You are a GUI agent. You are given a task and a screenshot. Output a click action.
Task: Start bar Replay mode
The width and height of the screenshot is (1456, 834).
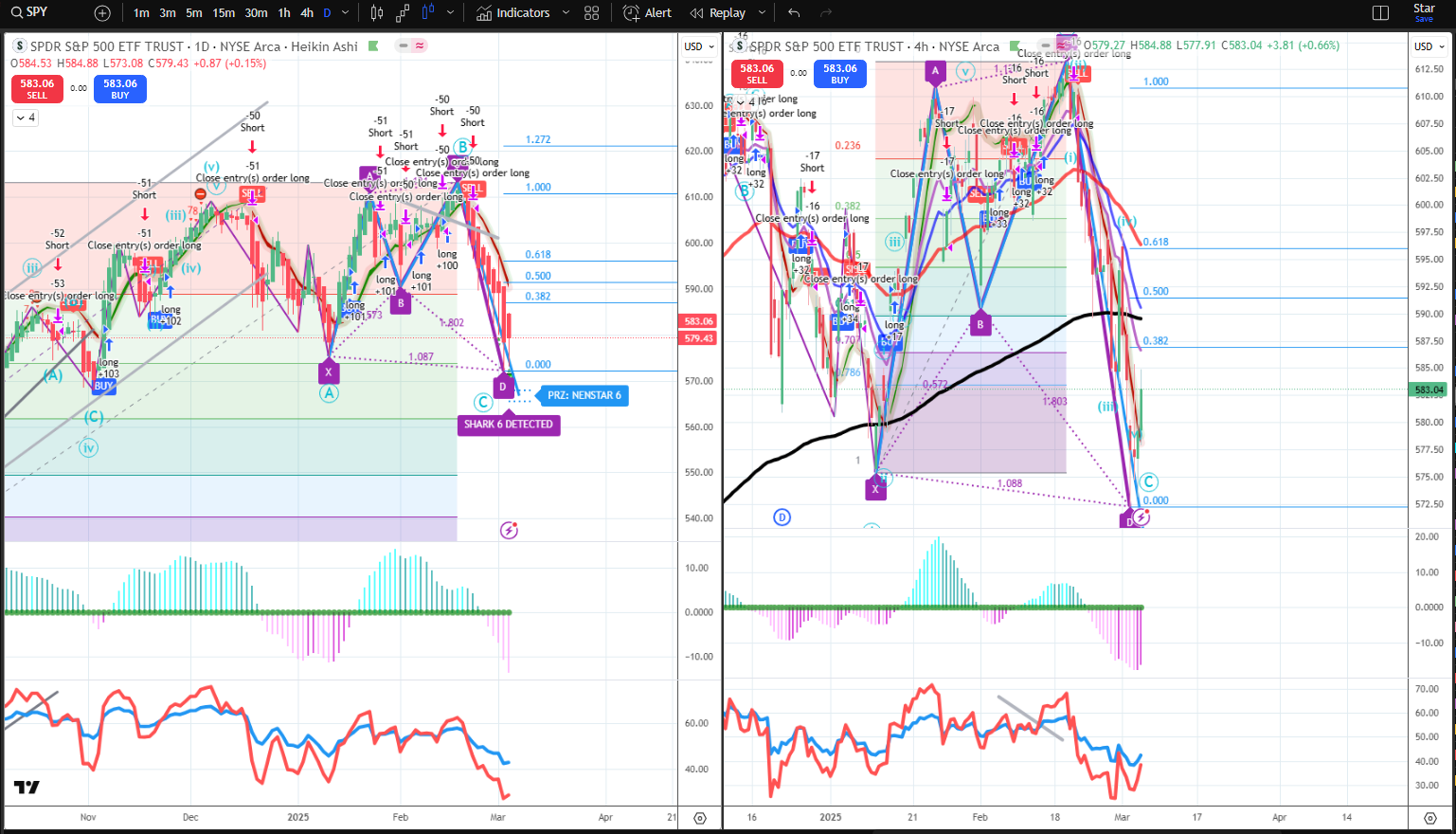[718, 13]
